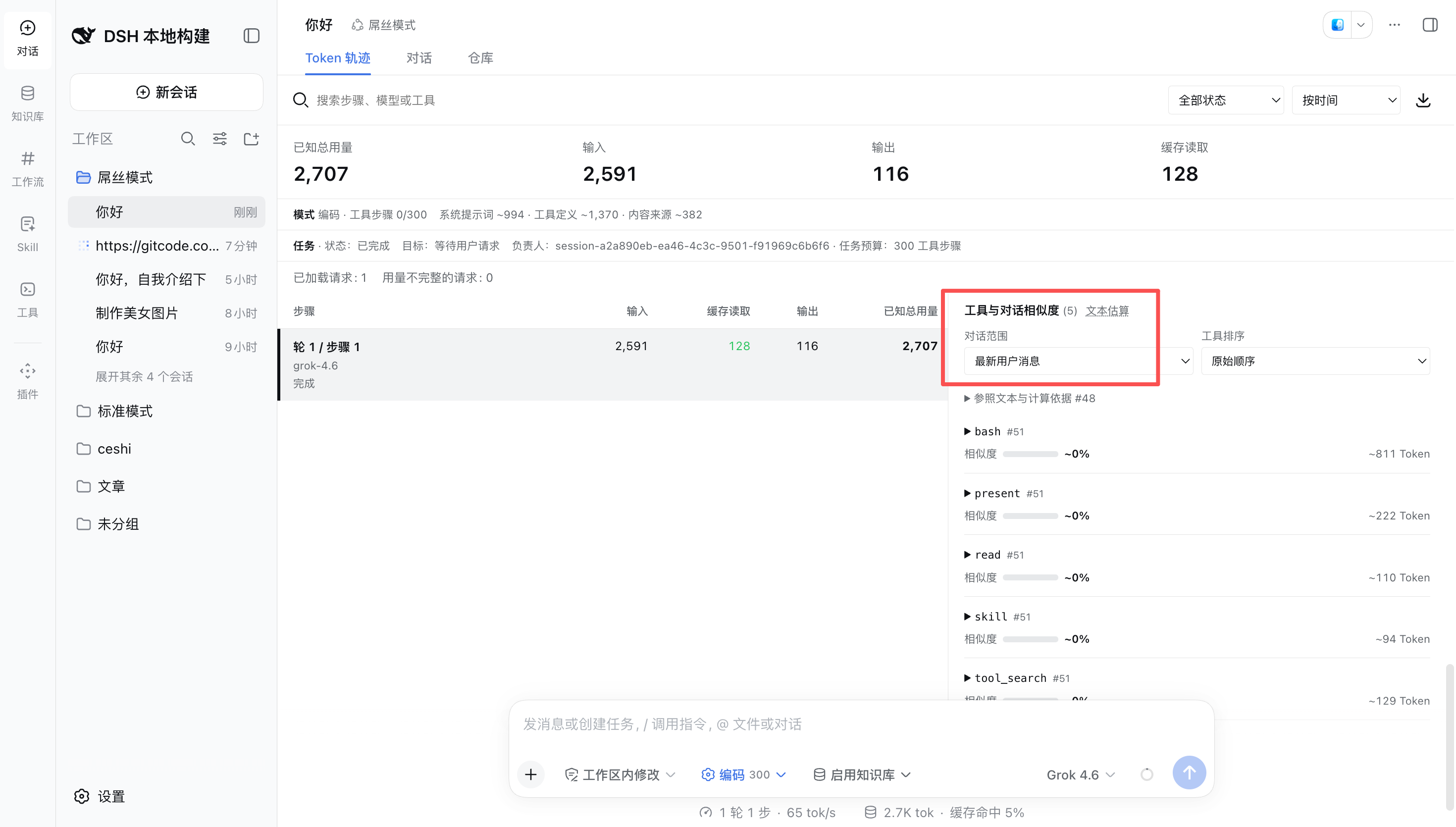Open the 按时间 sort dropdown
Viewport: 1456px width, 827px height.
1345,101
